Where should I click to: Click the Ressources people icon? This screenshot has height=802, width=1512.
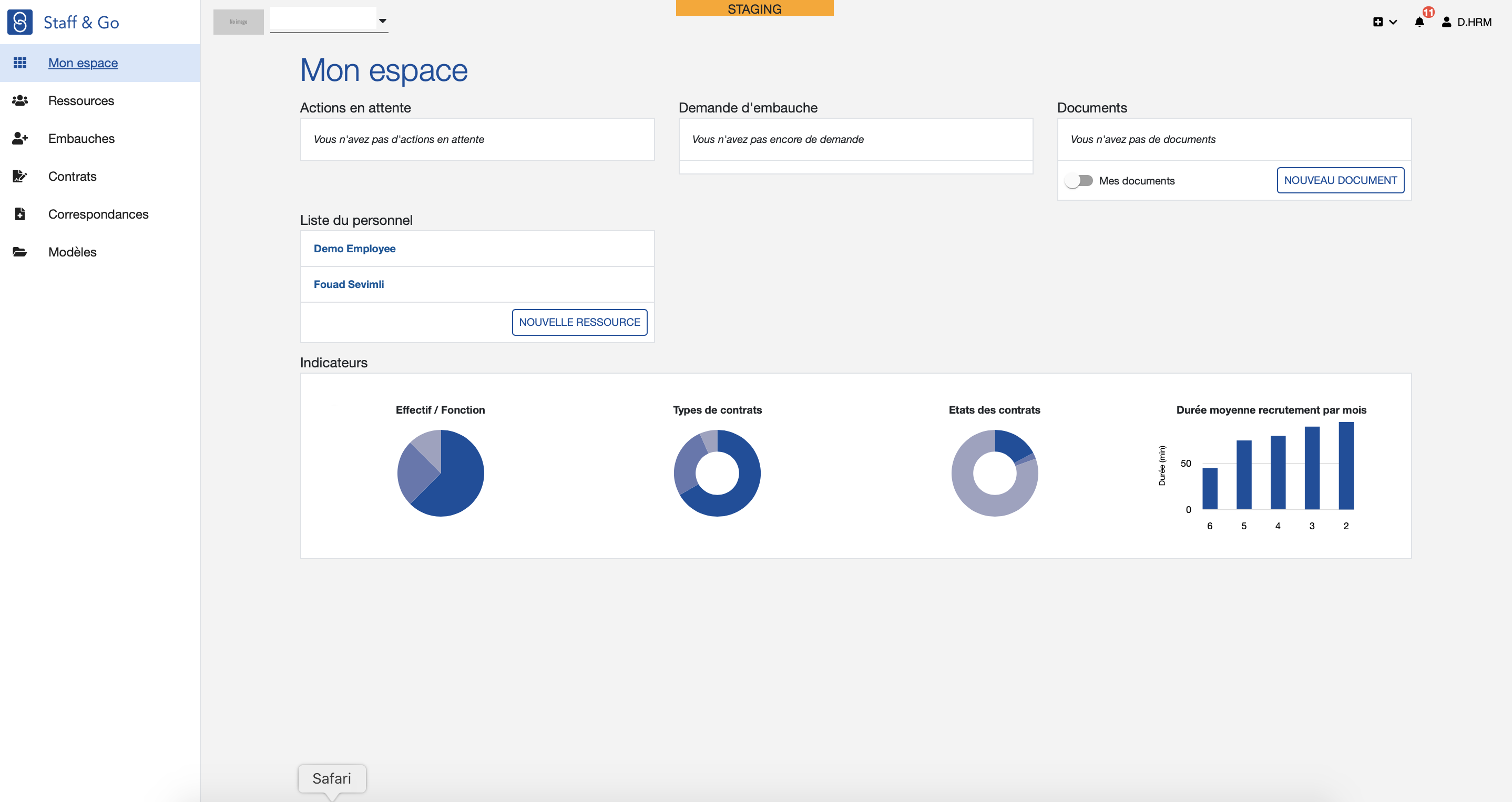pyautogui.click(x=20, y=101)
